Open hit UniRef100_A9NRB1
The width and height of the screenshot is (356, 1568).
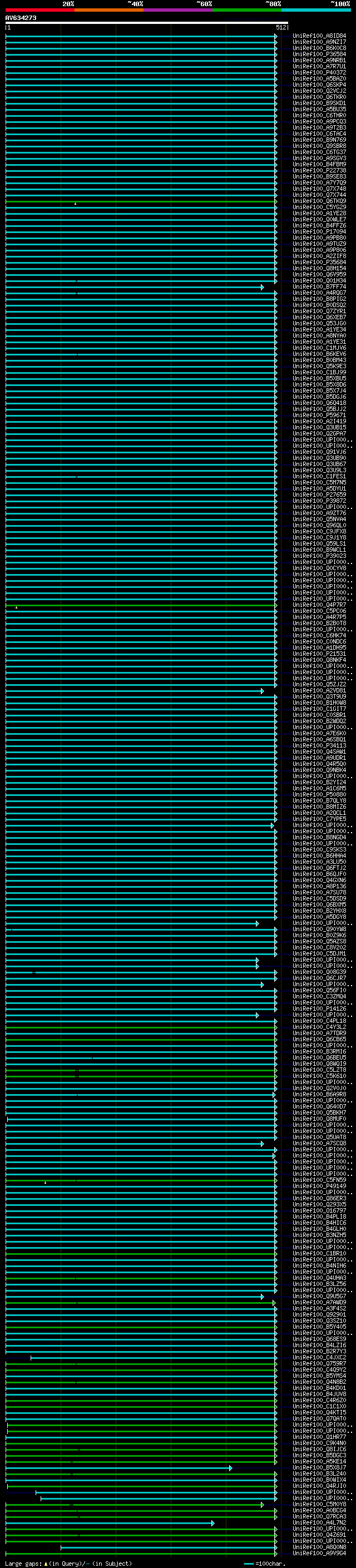click(319, 60)
